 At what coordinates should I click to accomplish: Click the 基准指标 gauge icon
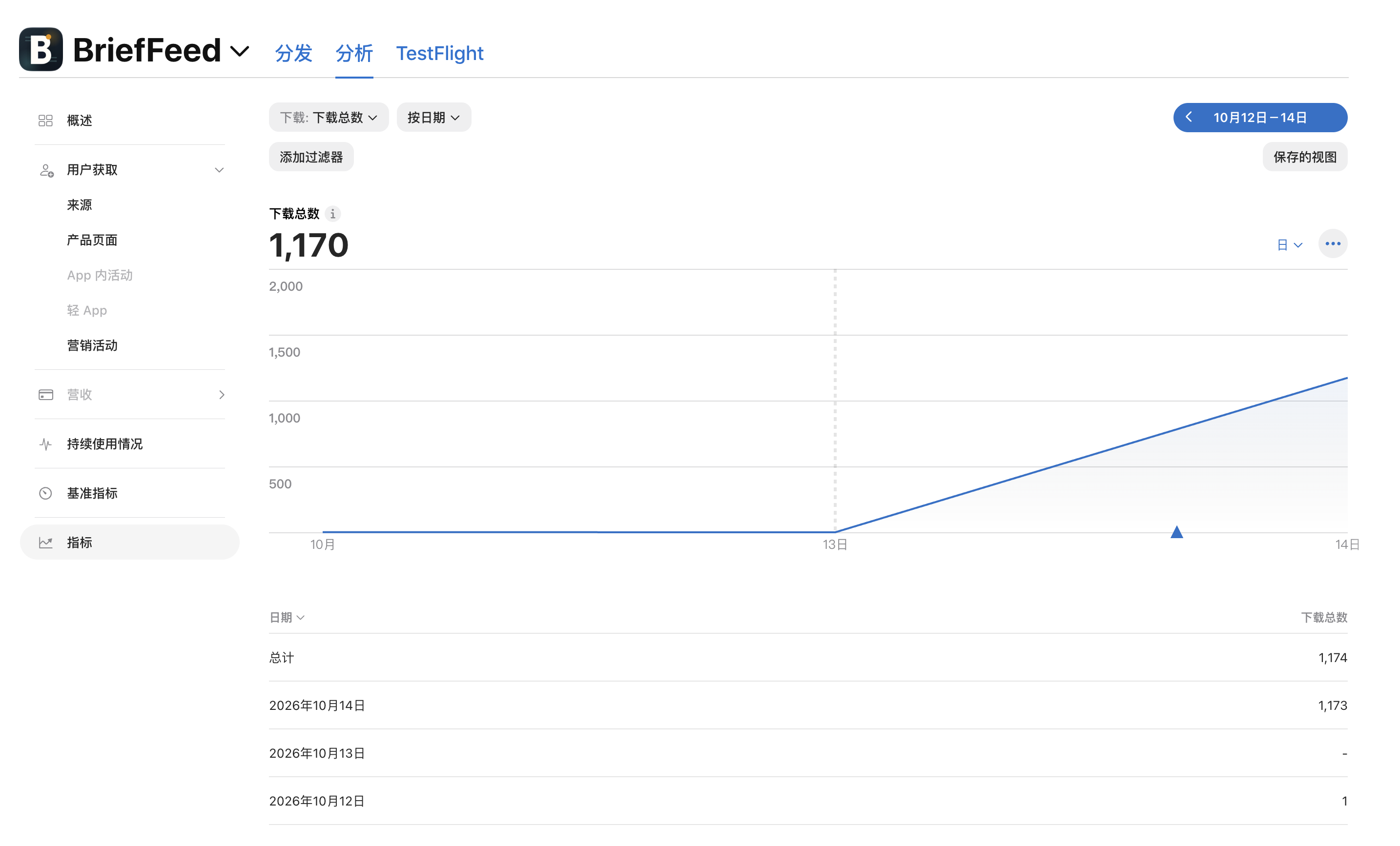[45, 493]
